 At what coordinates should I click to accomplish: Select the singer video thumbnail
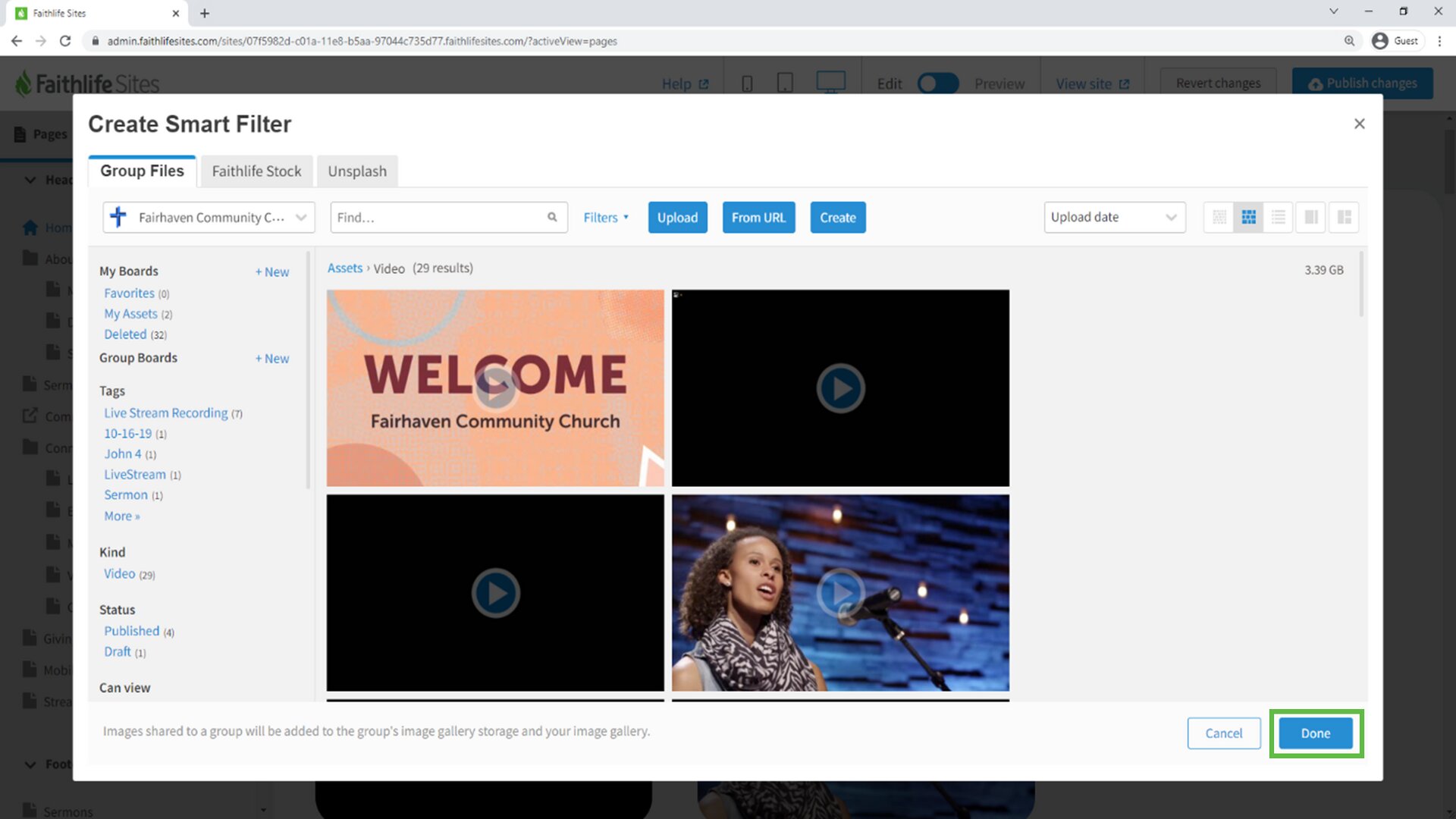[840, 593]
